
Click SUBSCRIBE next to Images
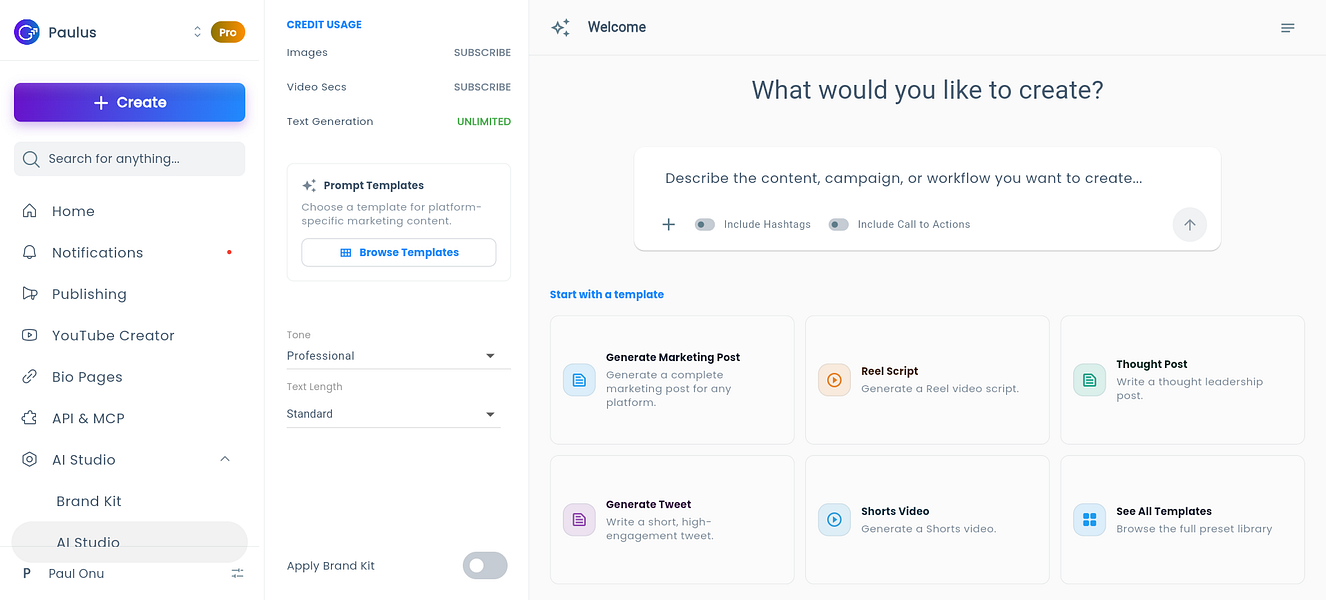482,53
